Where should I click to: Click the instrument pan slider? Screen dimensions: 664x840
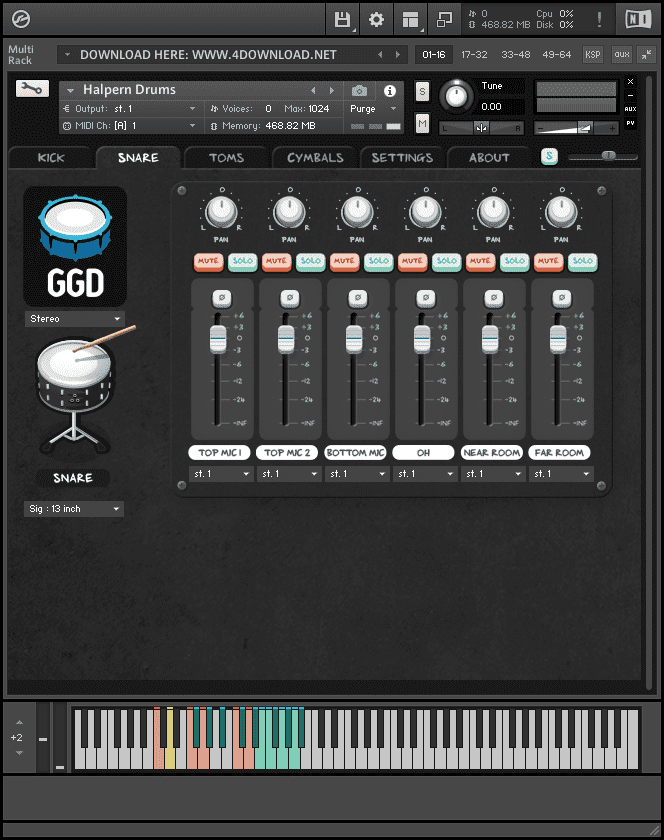tap(481, 128)
